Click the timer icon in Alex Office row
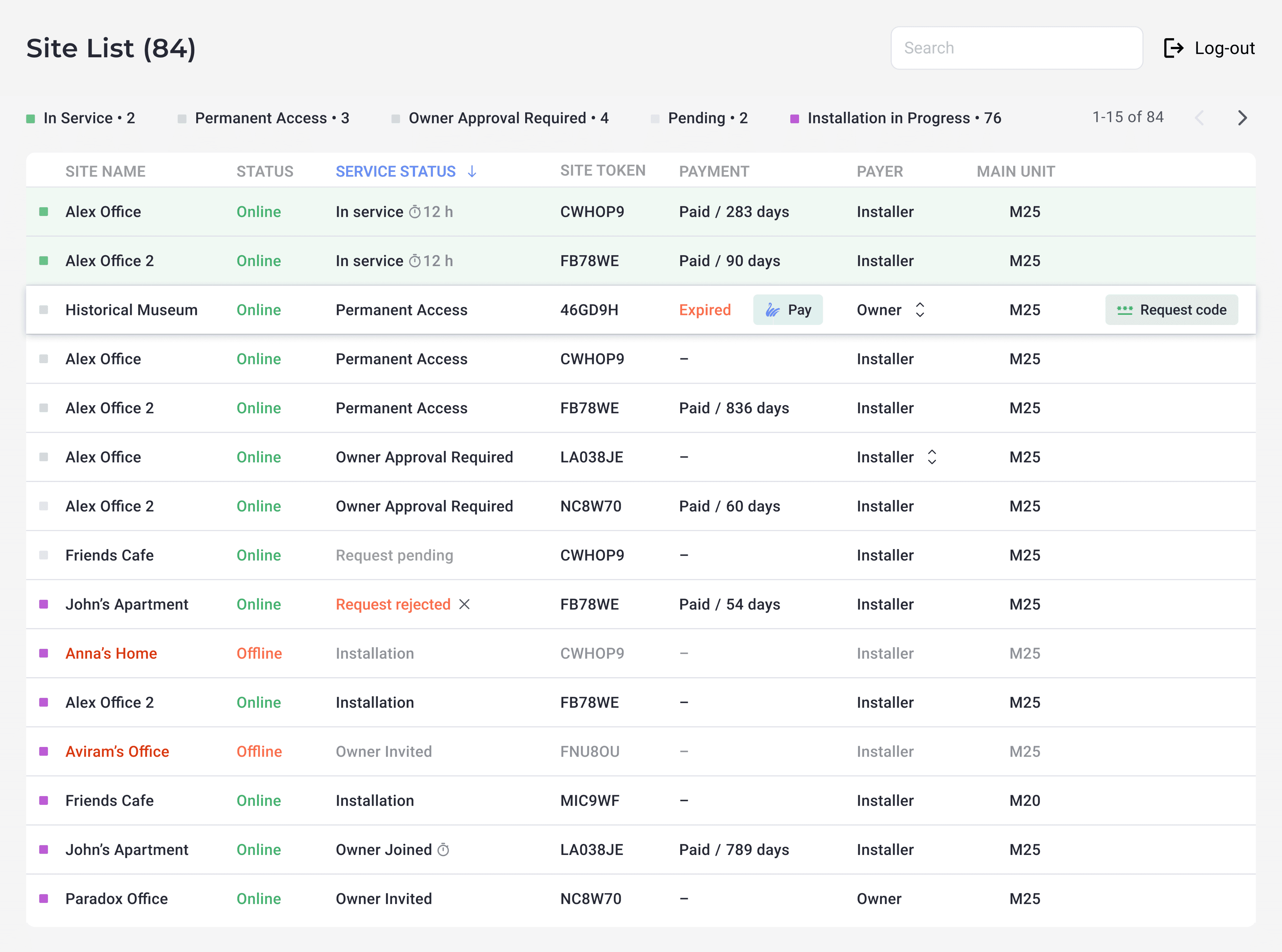This screenshot has width=1282, height=952. click(414, 212)
